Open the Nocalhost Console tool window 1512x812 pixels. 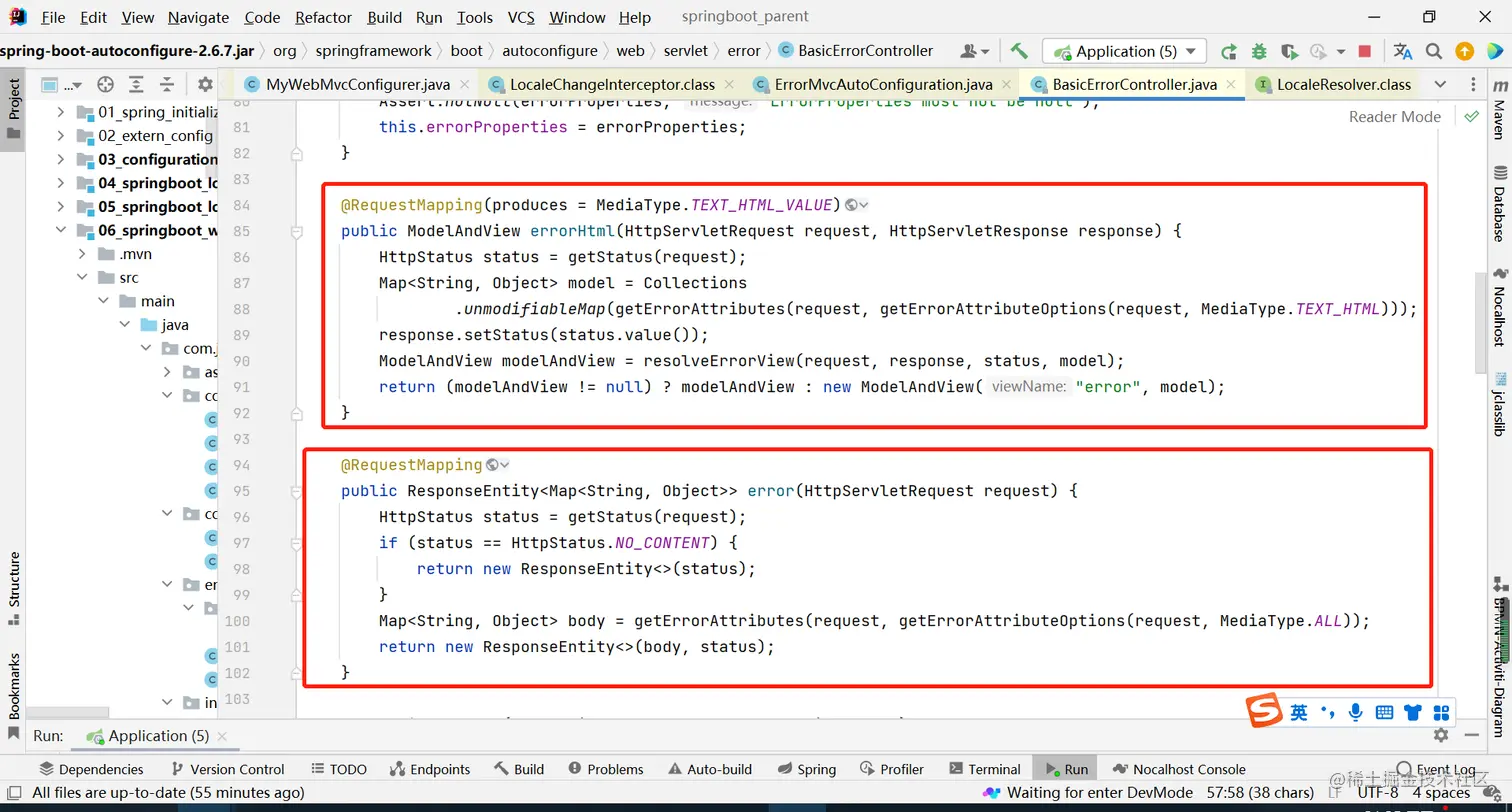pos(1179,769)
